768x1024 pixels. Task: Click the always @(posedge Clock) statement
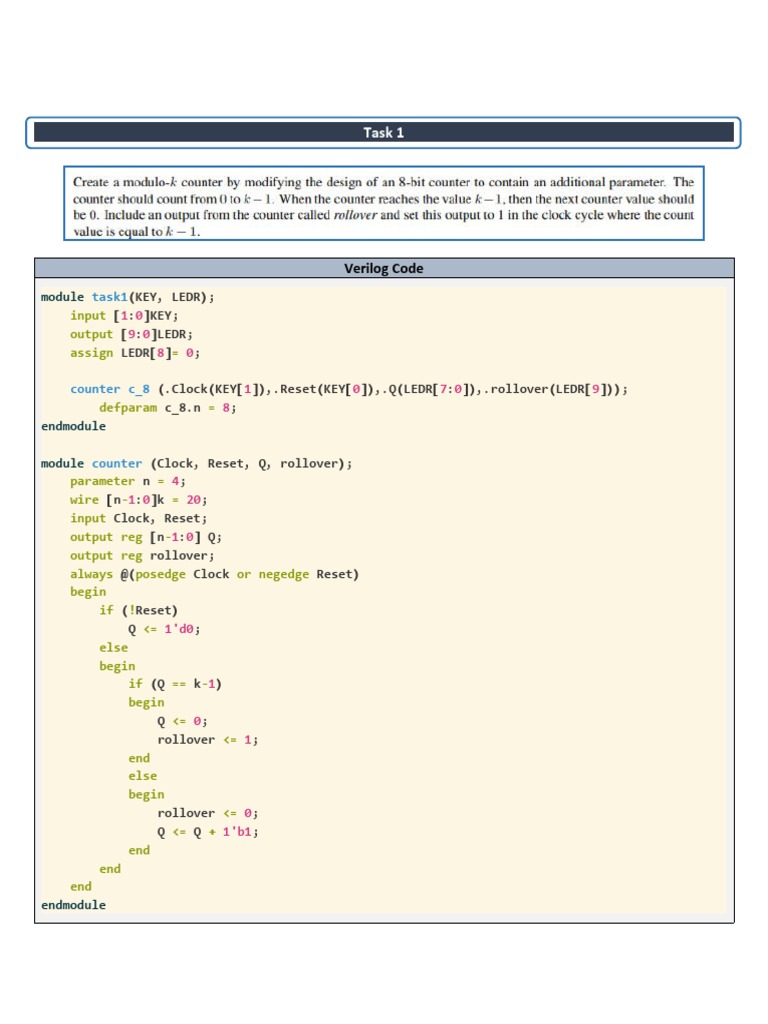(x=214, y=574)
